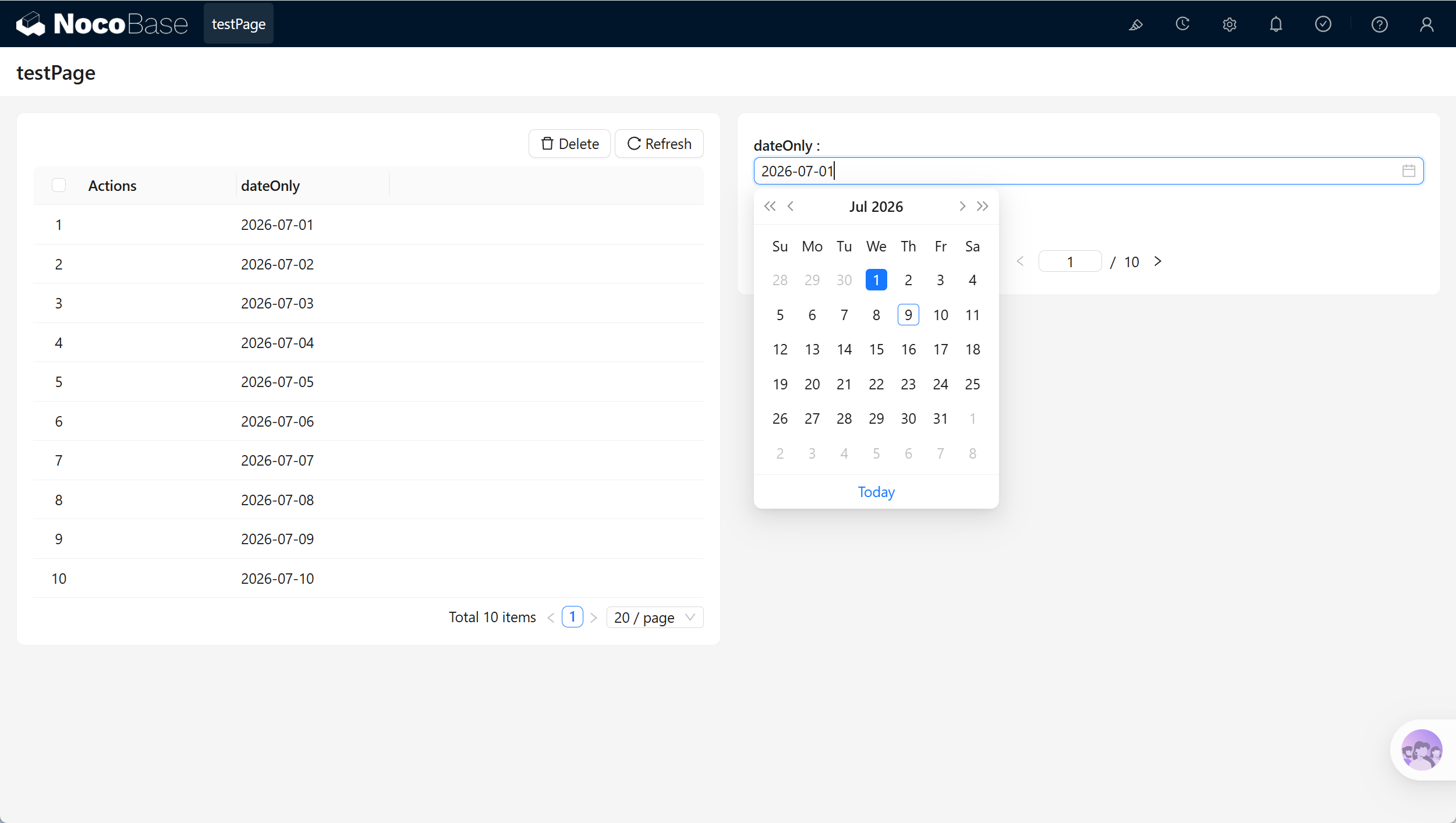Toggle the select-all checkbox in table header

(x=59, y=185)
